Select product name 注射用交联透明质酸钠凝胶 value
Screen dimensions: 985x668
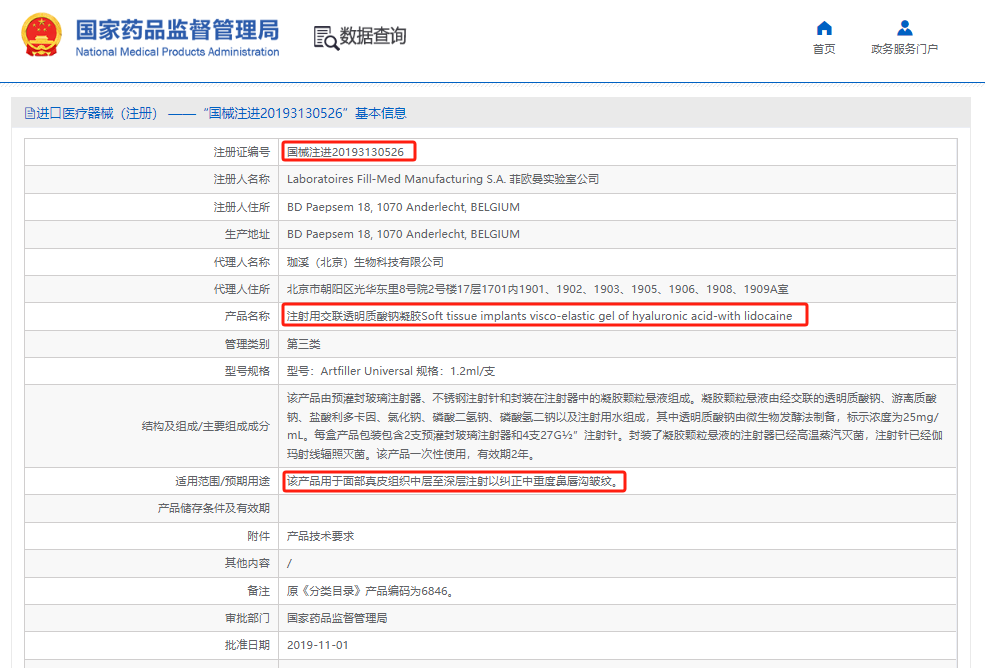tap(540, 316)
